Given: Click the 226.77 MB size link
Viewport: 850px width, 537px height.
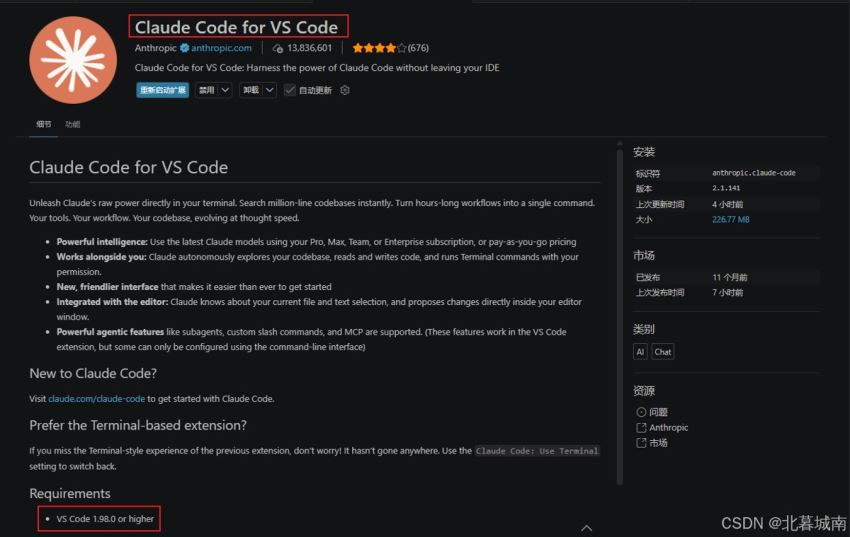Looking at the screenshot, I should (731, 219).
